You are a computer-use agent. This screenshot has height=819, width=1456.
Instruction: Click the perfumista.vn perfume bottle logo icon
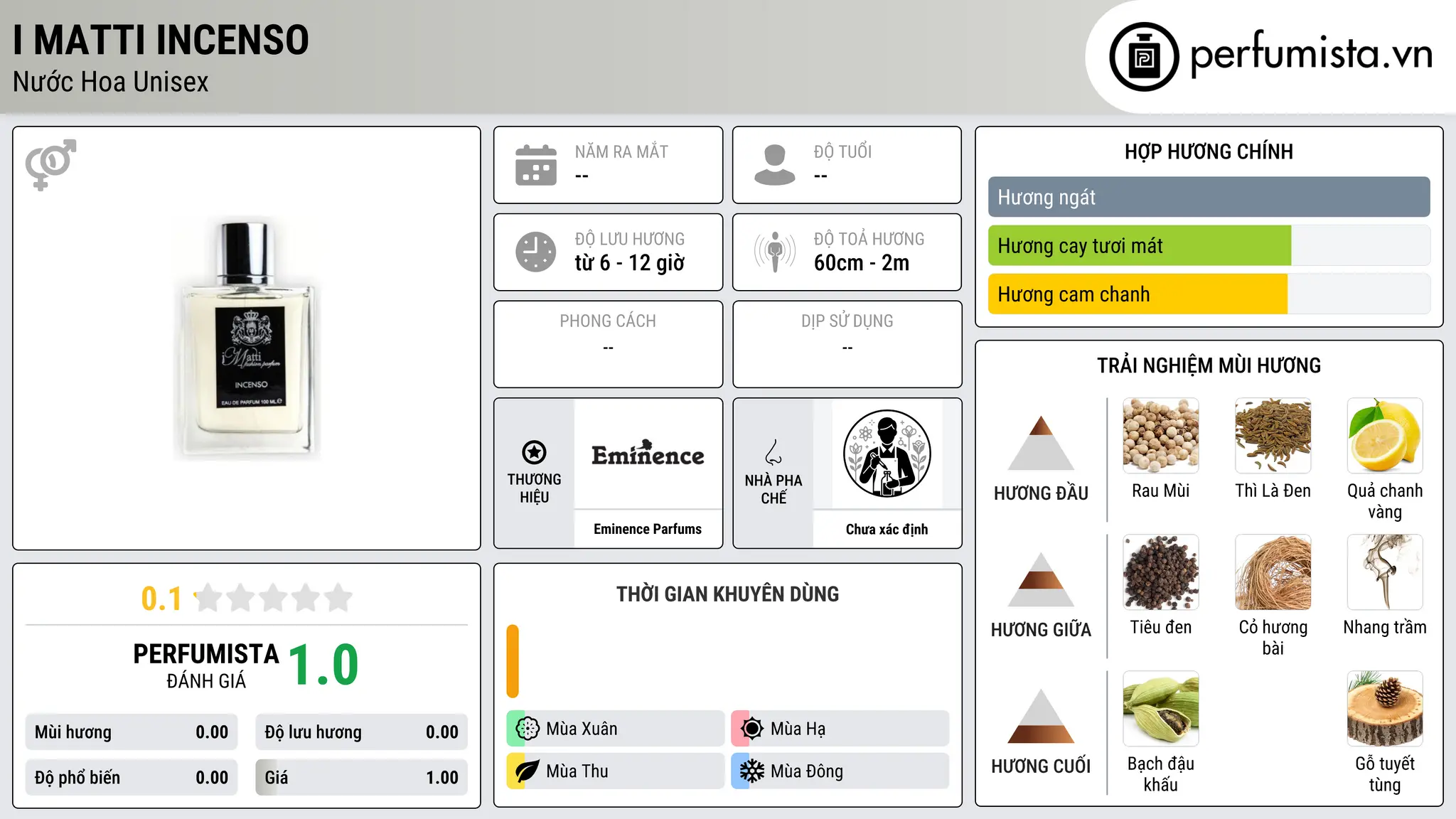pyautogui.click(x=1144, y=57)
